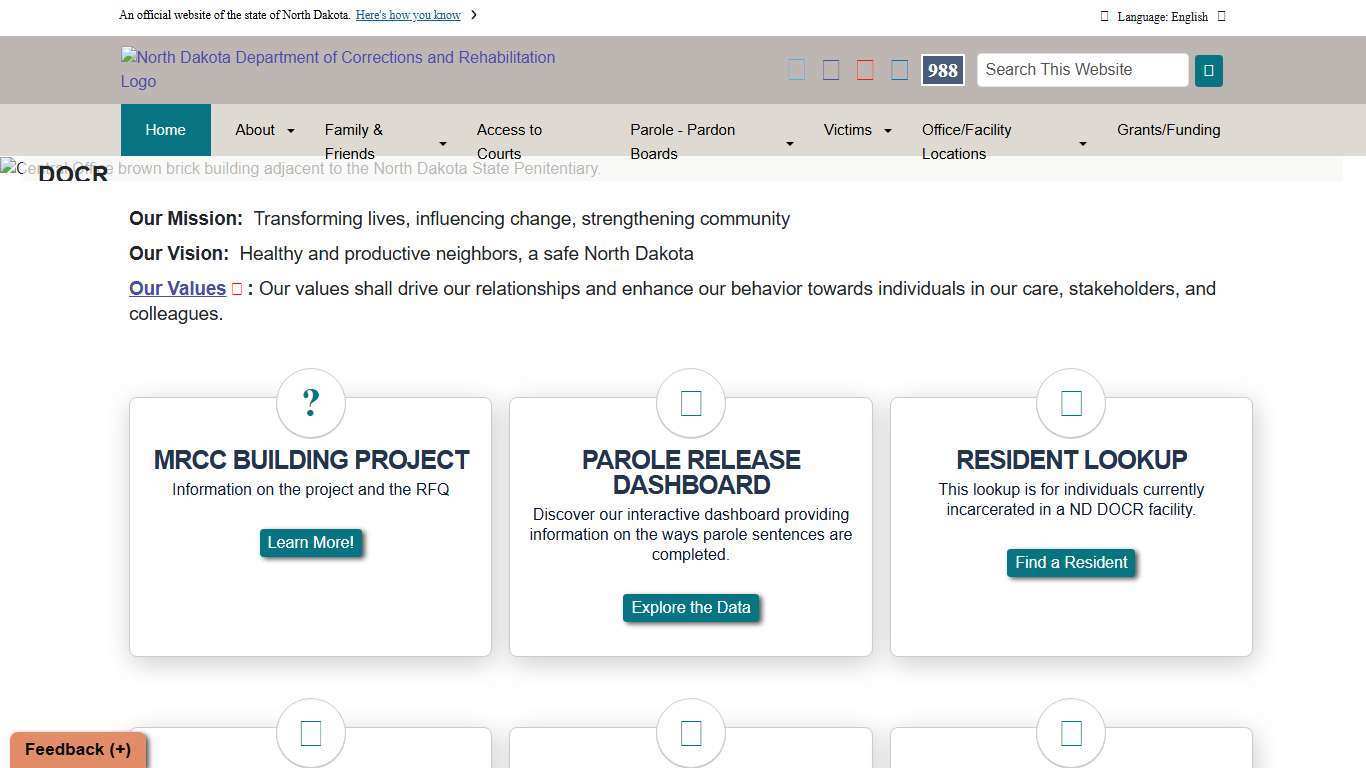Image resolution: width=1366 pixels, height=768 pixels.
Task: Go to Access to Courts menu item
Action: pyautogui.click(x=509, y=141)
